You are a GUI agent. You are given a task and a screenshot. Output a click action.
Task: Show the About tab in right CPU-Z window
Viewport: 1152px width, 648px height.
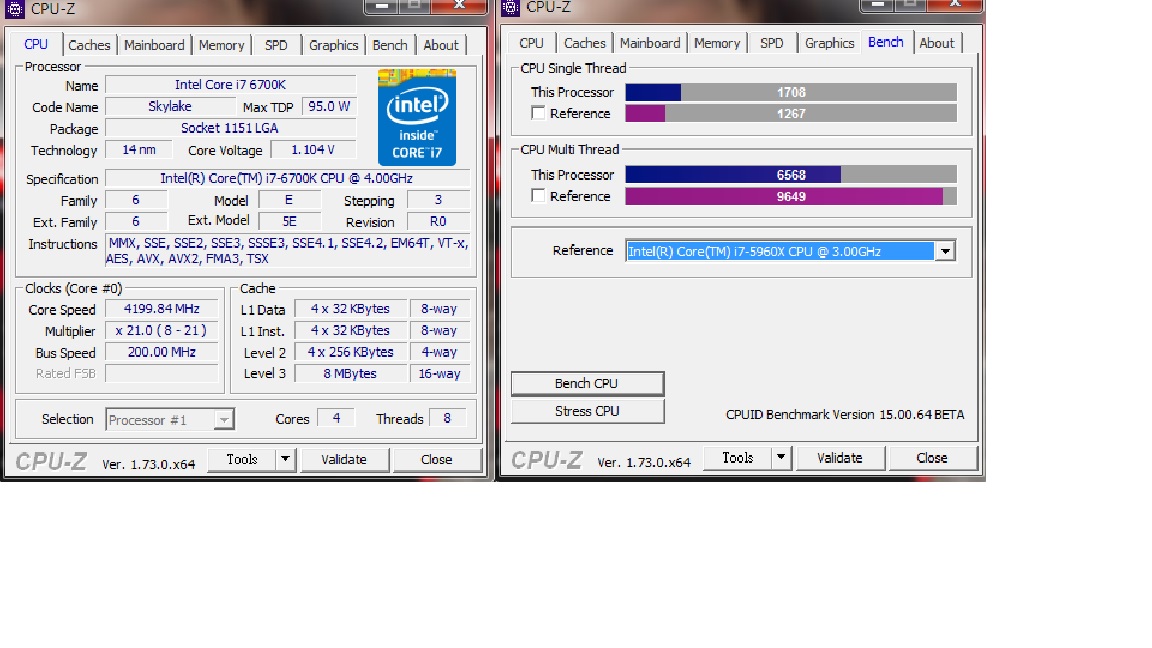(937, 43)
